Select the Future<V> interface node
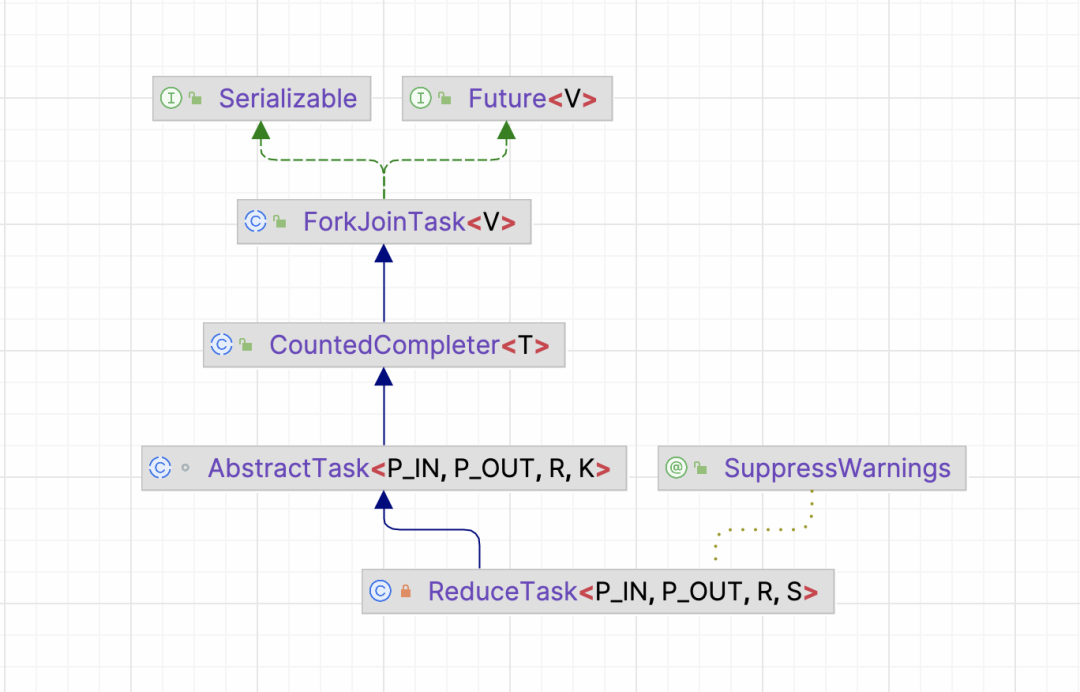The image size is (1080, 692). [x=507, y=98]
